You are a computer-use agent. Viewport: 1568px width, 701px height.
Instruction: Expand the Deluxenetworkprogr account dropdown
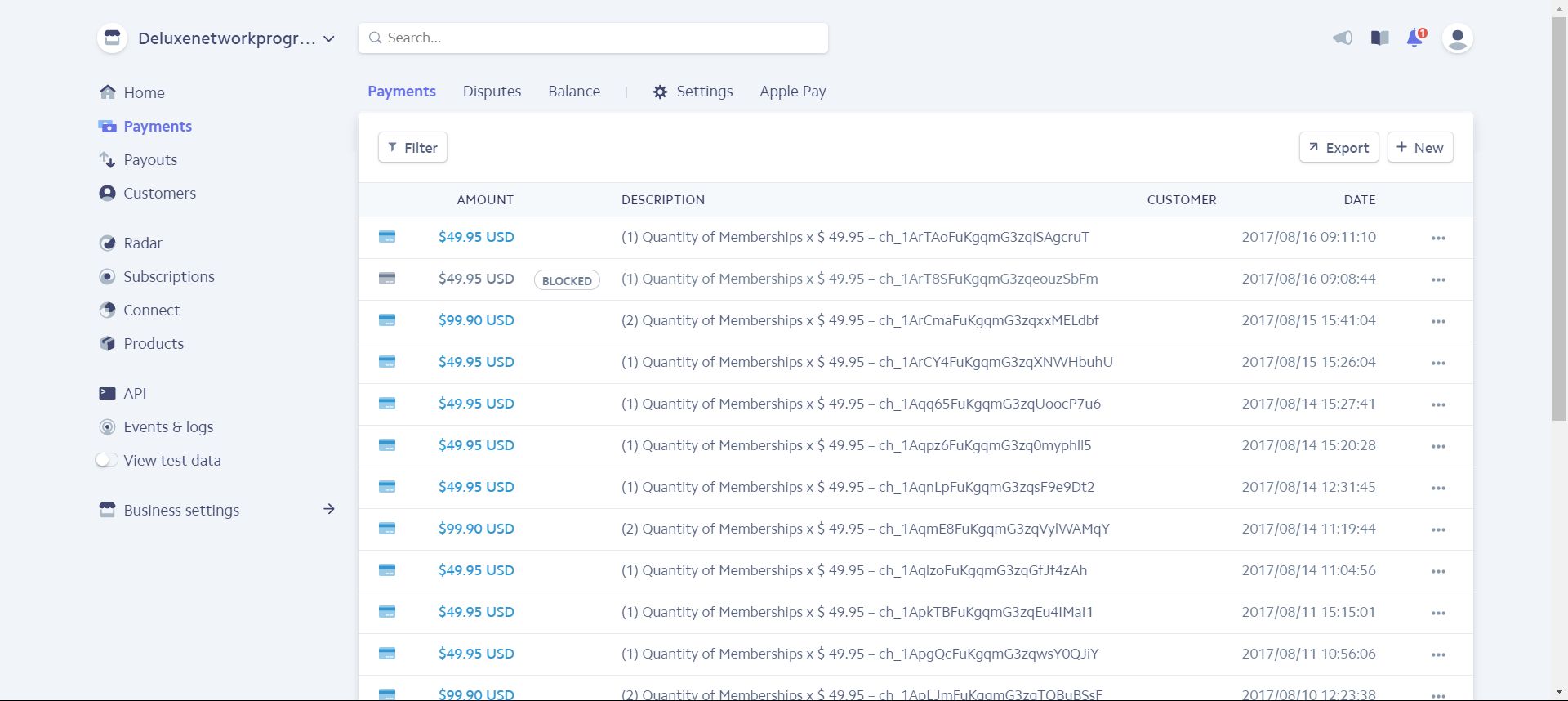point(329,38)
